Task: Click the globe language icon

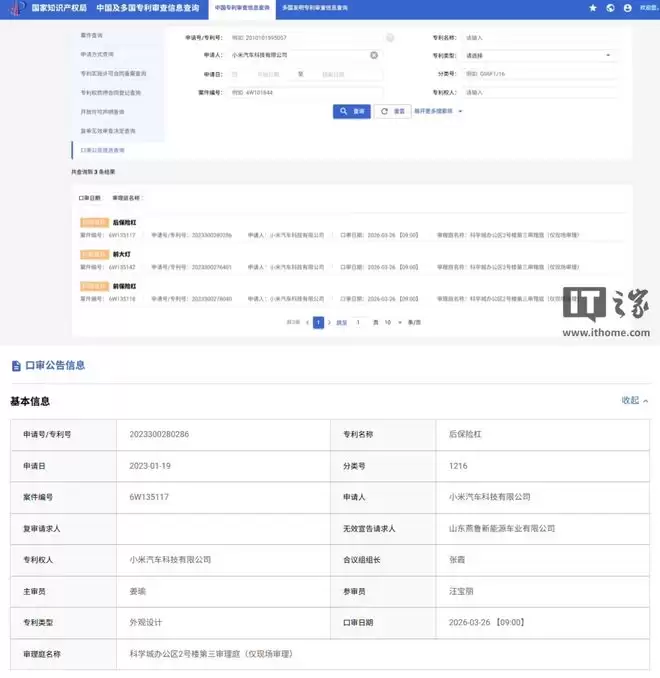Action: (610, 7)
